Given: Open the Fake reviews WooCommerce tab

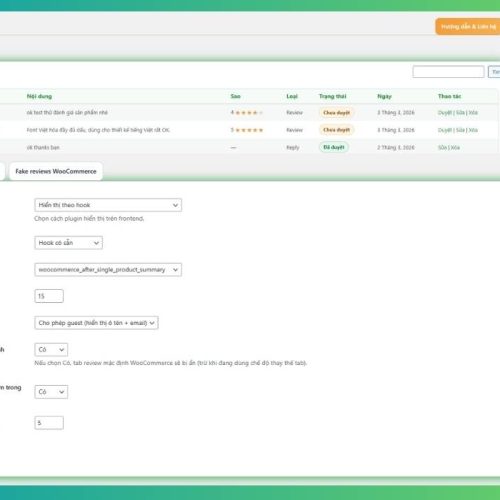Looking at the screenshot, I should pos(56,171).
